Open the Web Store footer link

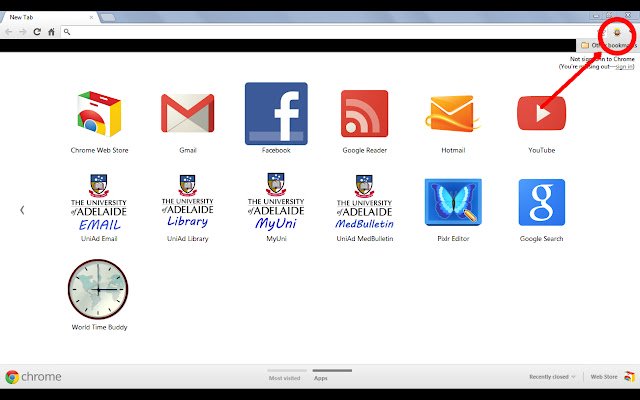pos(604,377)
